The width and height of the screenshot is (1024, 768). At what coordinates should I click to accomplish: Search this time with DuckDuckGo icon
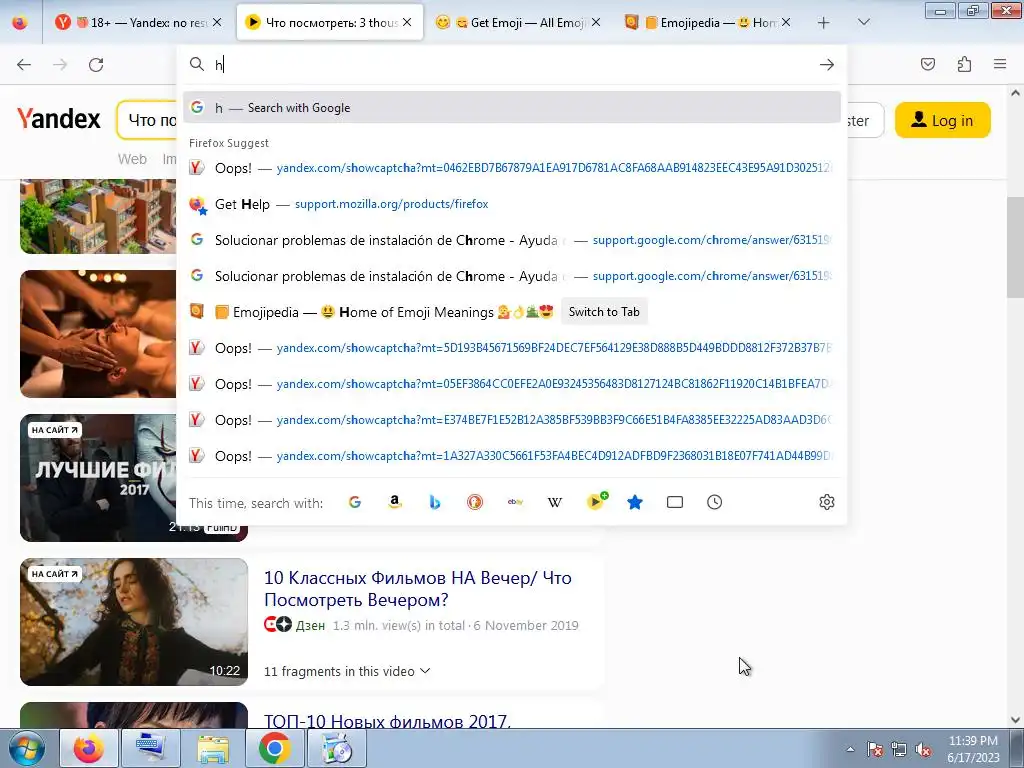point(475,502)
